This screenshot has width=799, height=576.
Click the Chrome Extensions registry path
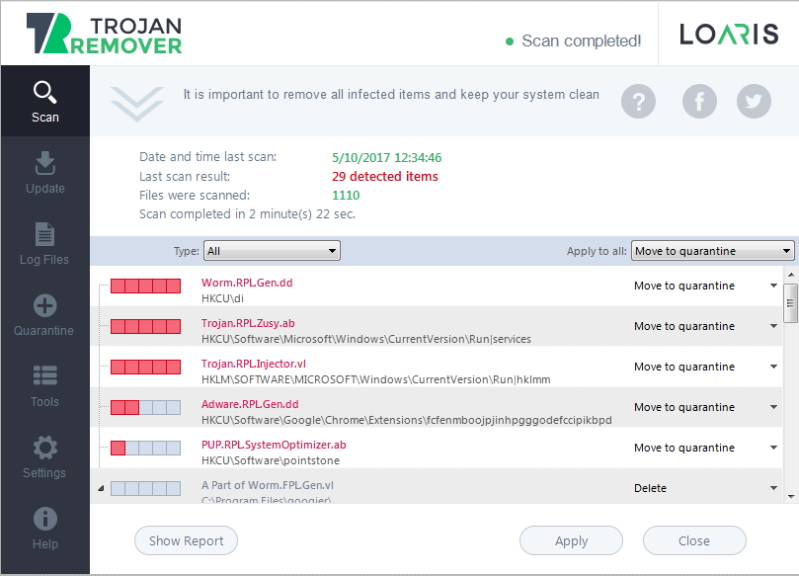pyautogui.click(x=407, y=421)
